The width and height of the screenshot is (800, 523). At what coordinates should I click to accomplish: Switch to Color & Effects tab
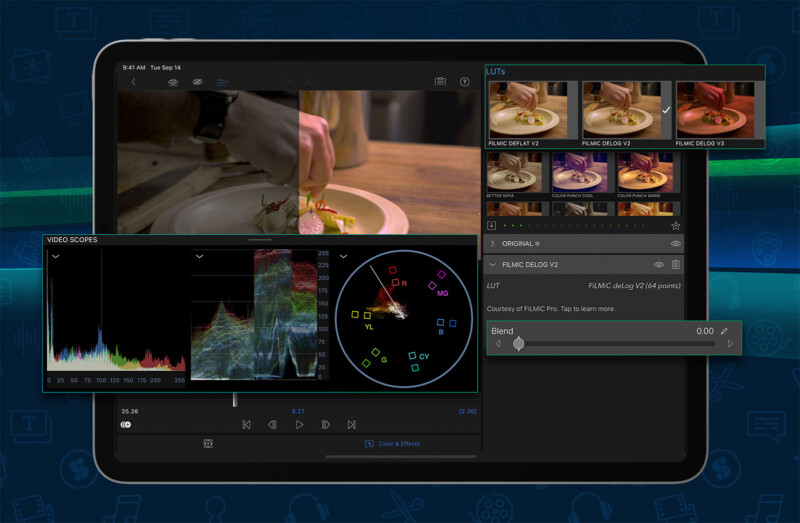click(392, 443)
